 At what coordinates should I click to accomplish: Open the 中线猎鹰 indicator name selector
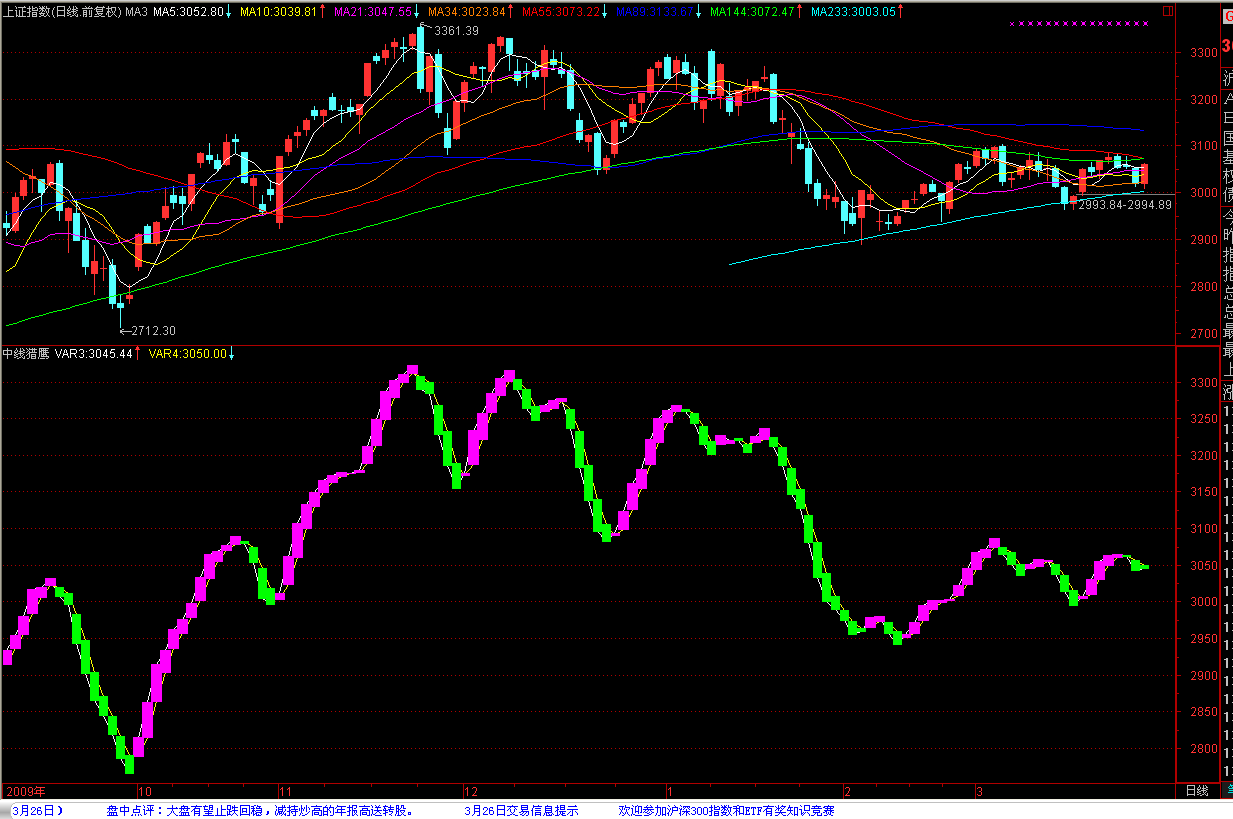26,353
